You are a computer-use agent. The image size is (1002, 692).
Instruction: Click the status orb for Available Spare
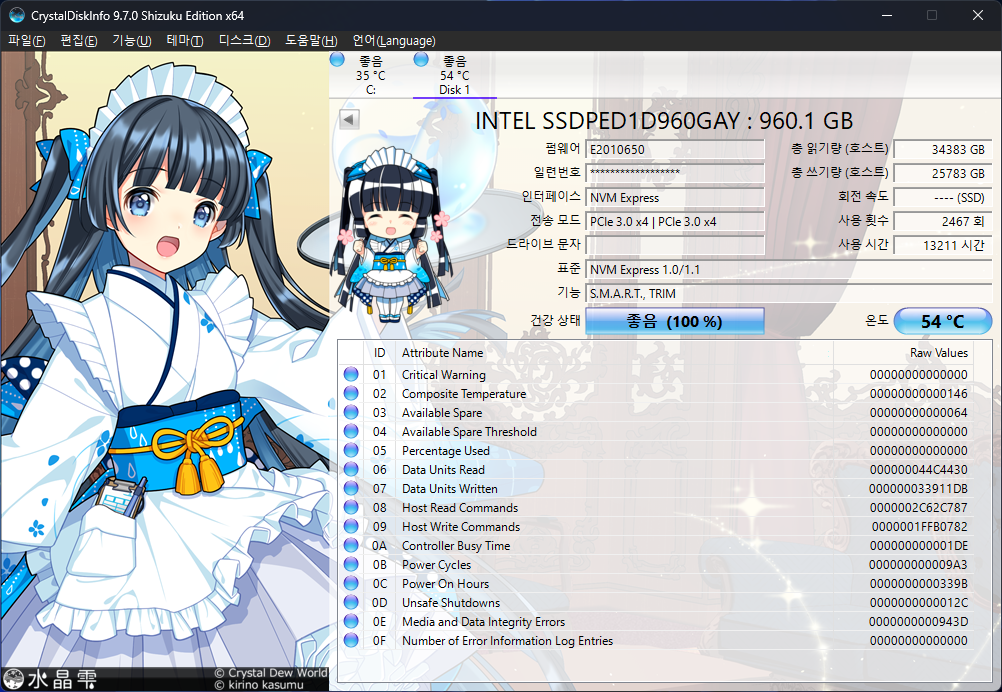pyautogui.click(x=351, y=412)
